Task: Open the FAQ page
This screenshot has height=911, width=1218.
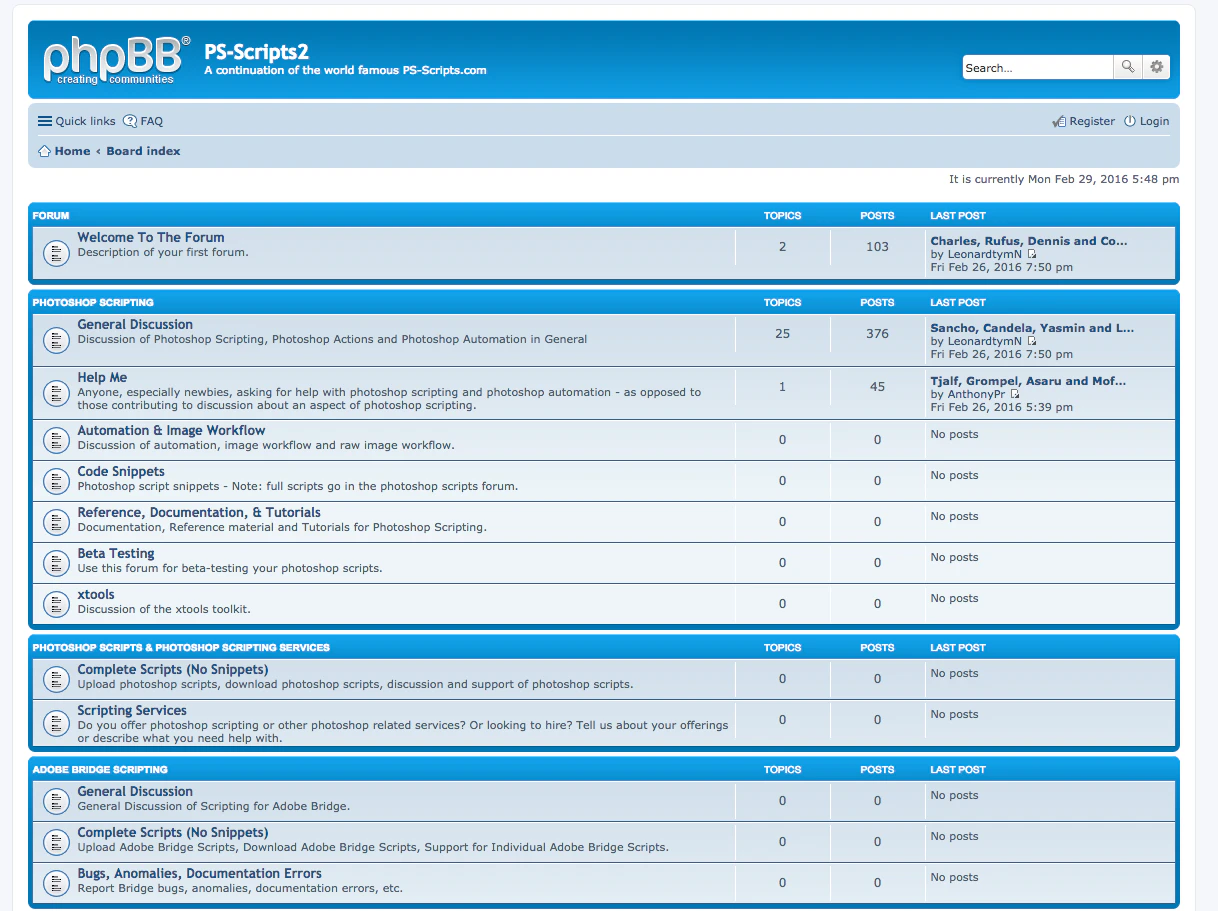Action: coord(143,121)
